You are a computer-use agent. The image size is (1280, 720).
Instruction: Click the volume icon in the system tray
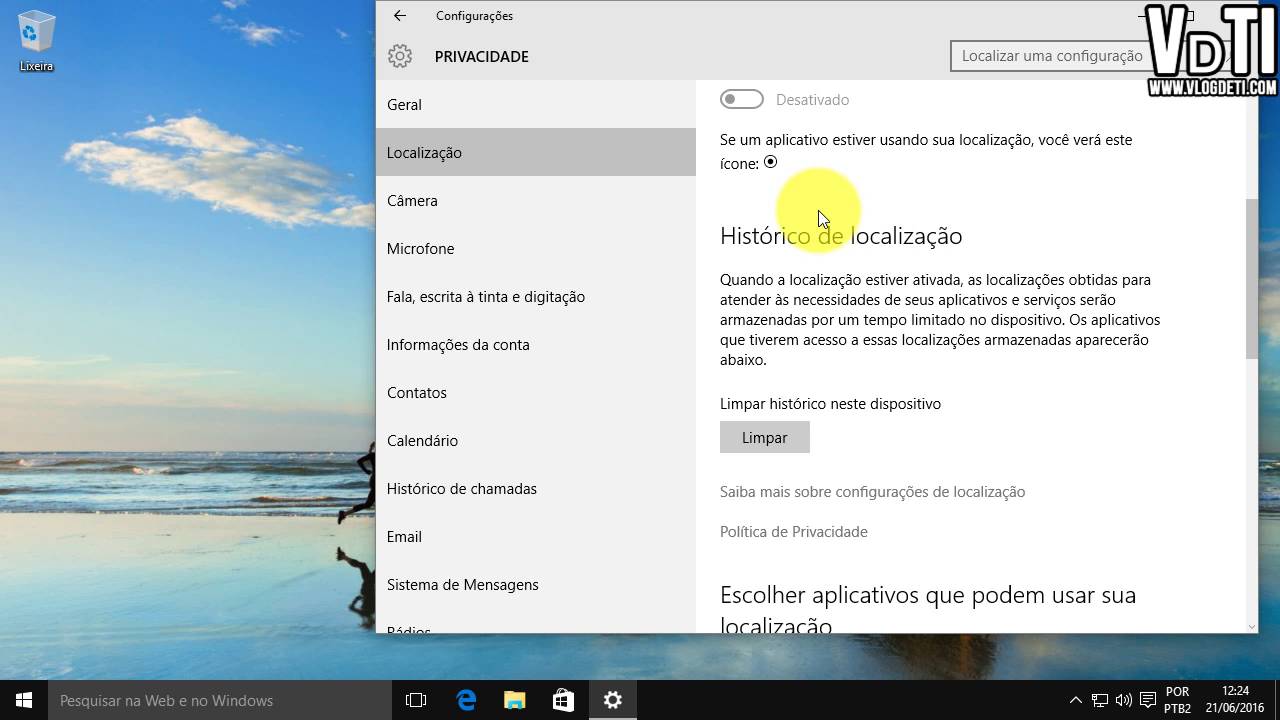point(1123,700)
